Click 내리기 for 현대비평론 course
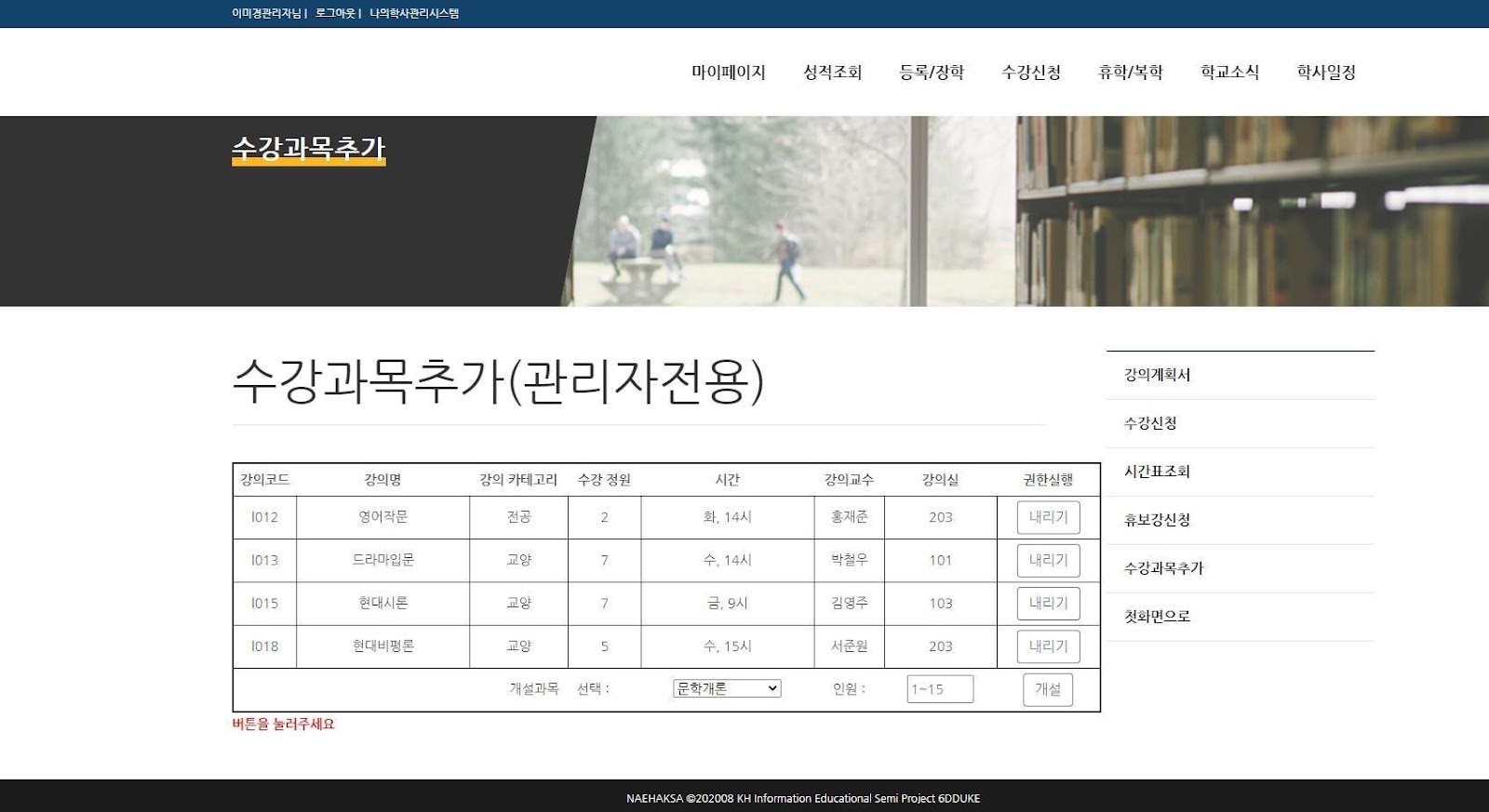 click(x=1048, y=646)
